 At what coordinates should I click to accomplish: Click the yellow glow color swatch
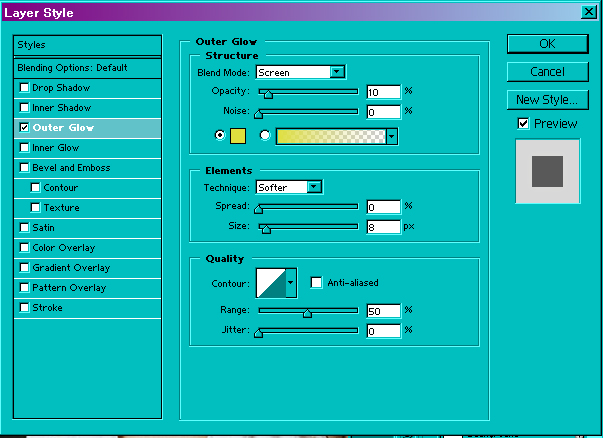tap(238, 136)
